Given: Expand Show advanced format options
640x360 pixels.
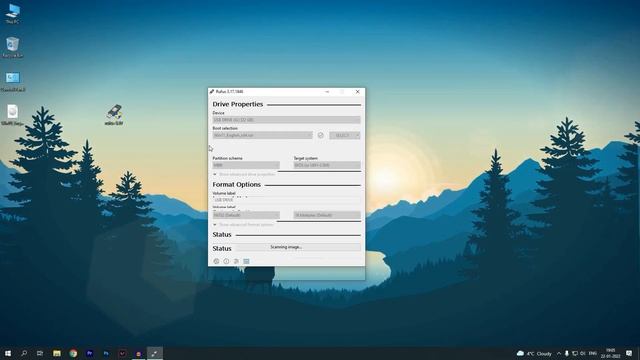Looking at the screenshot, I should [x=243, y=224].
